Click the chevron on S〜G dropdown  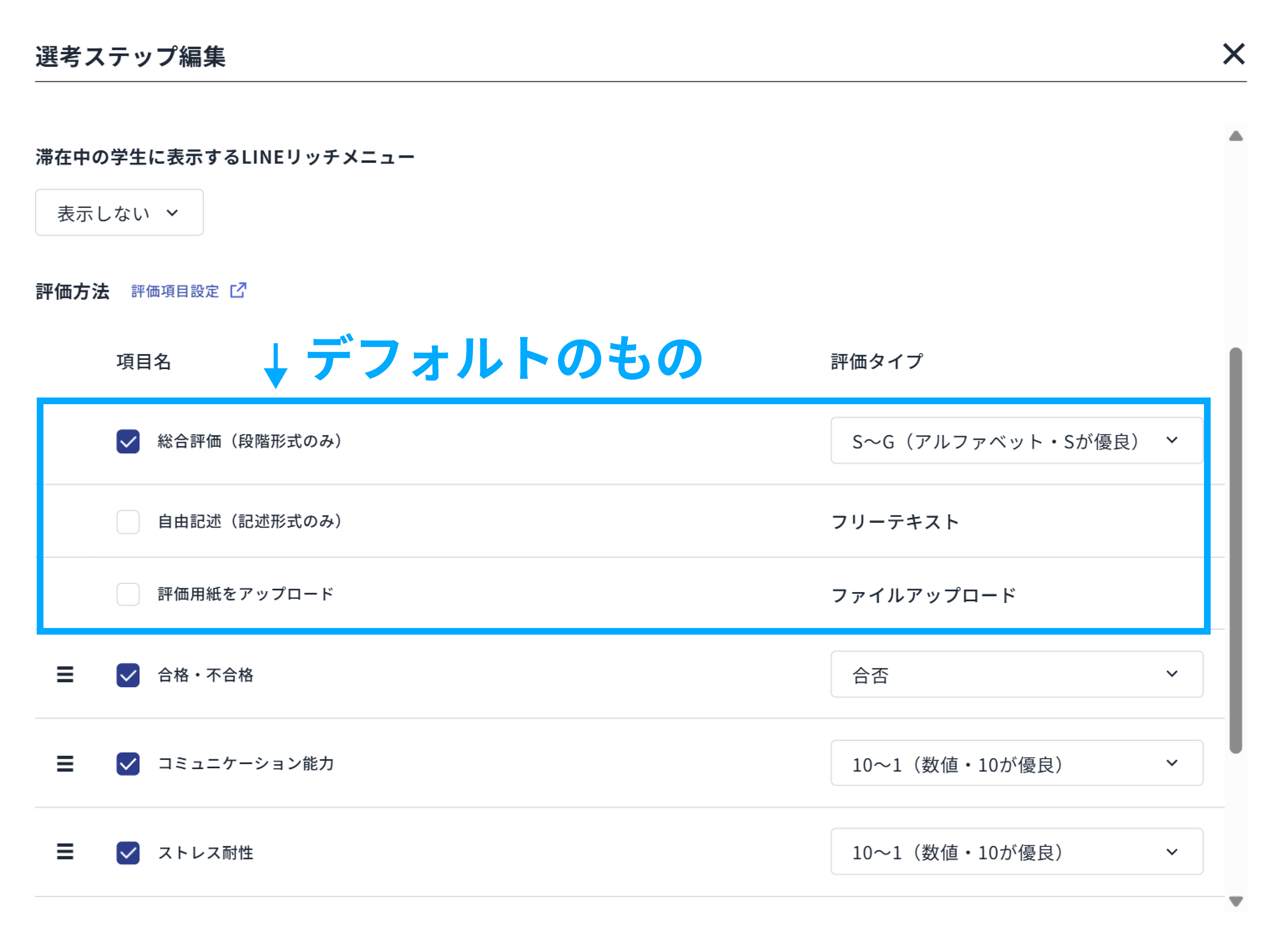tap(1172, 440)
